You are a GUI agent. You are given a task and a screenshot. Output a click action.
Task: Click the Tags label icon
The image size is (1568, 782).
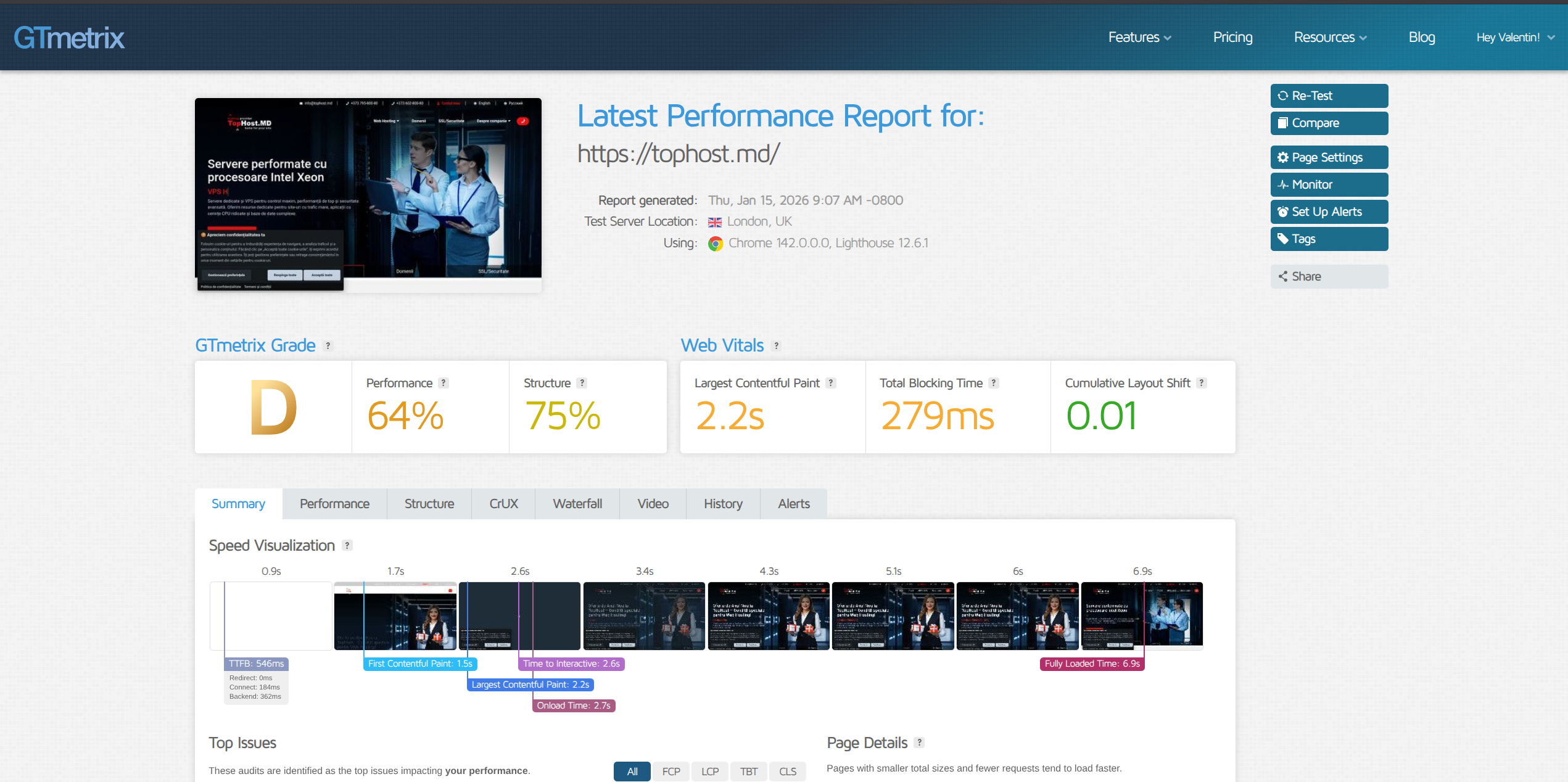(1282, 239)
